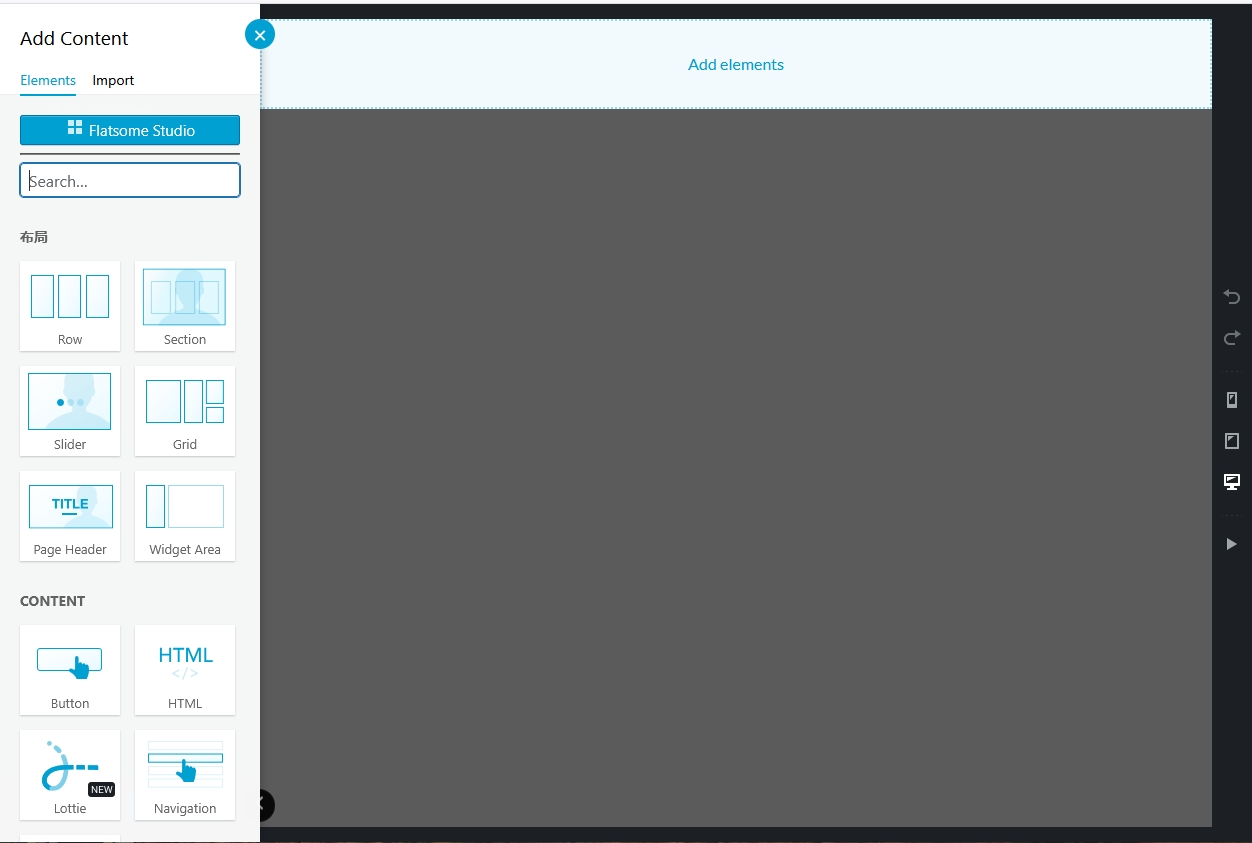Add a Navigation element
The height and width of the screenshot is (843, 1252).
click(x=185, y=775)
